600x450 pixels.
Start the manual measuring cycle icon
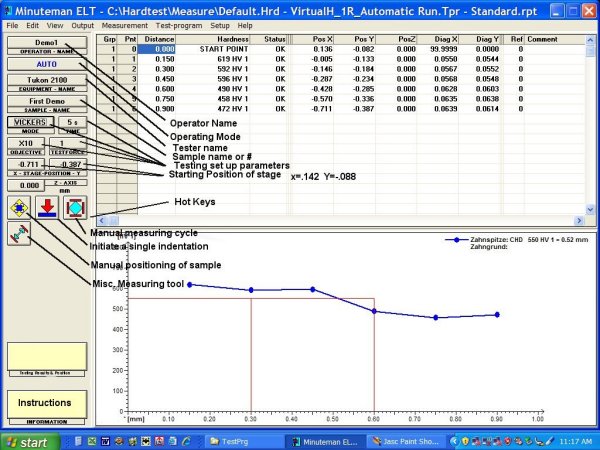tap(75, 208)
